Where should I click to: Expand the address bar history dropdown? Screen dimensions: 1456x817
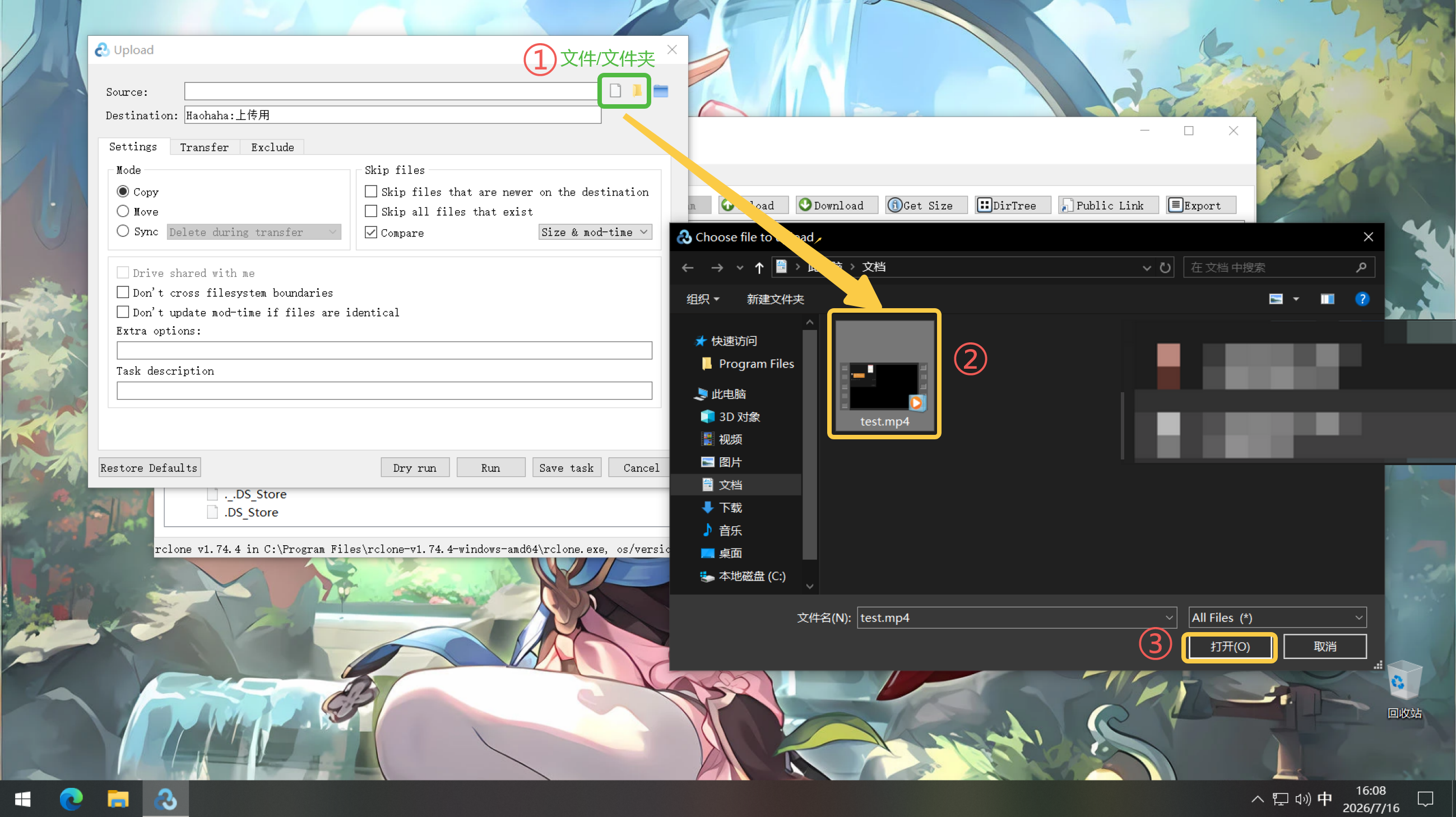point(1146,268)
